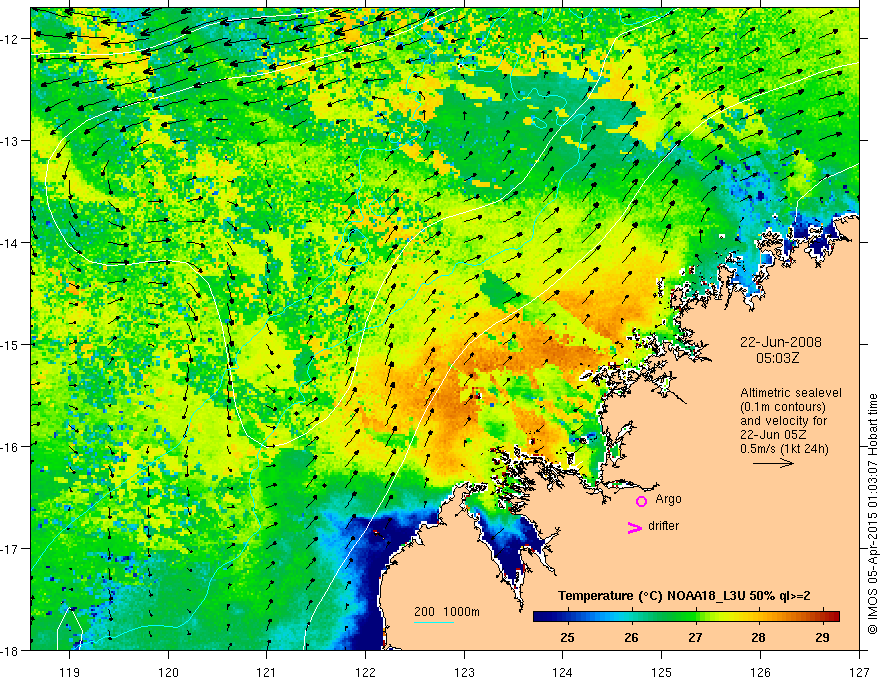The height and width of the screenshot is (680, 880).
Task: Click the '22-Jun-2008' date label
Action: 781,342
